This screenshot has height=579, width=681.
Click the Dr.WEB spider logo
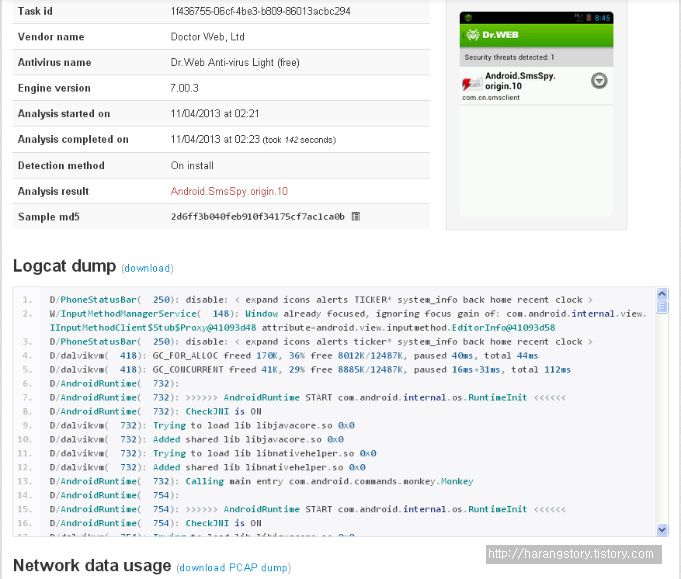(472, 35)
